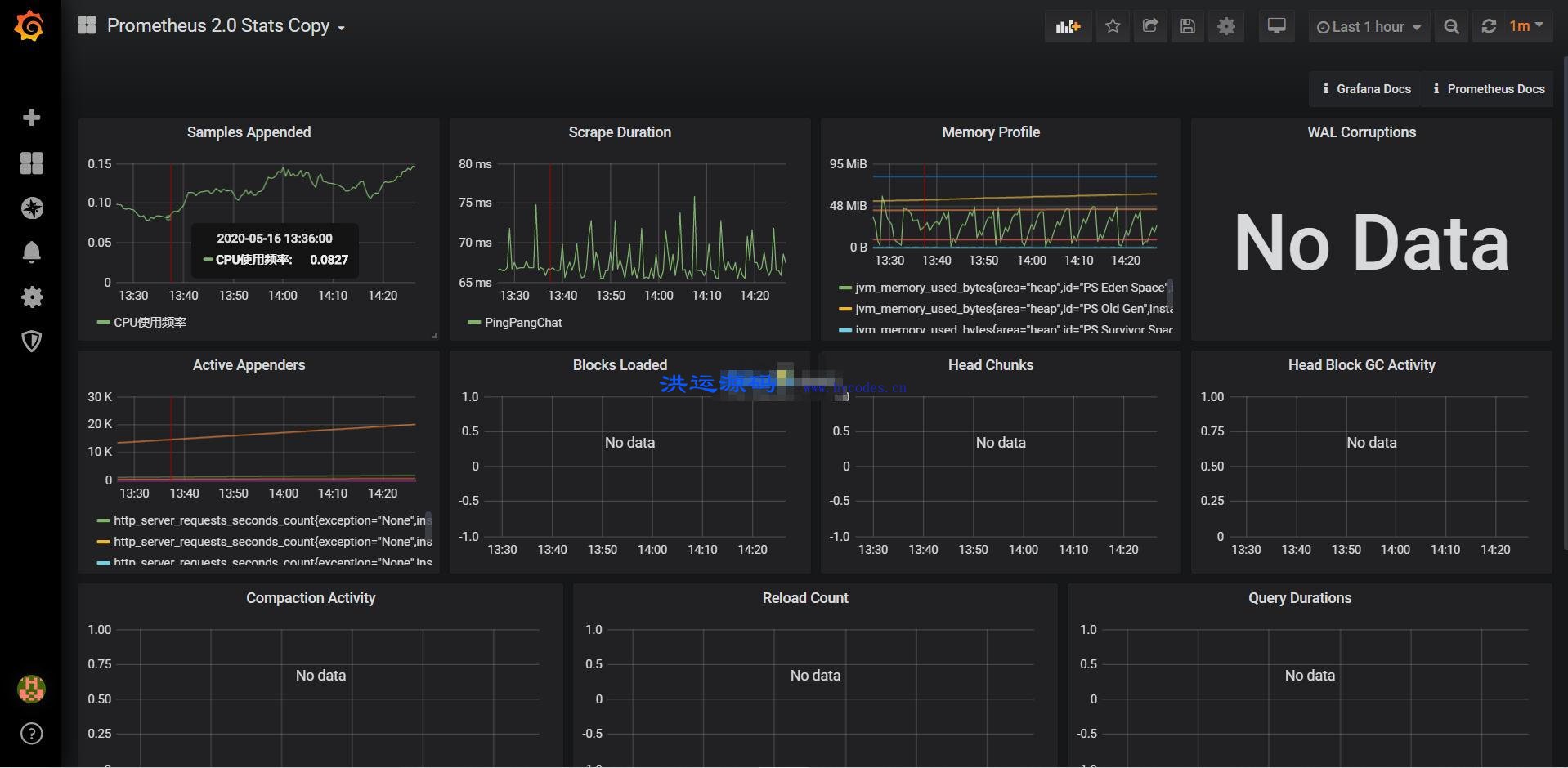Open the Create plus menu in sidebar
Viewport: 1568px width, 768px height.
click(x=31, y=118)
